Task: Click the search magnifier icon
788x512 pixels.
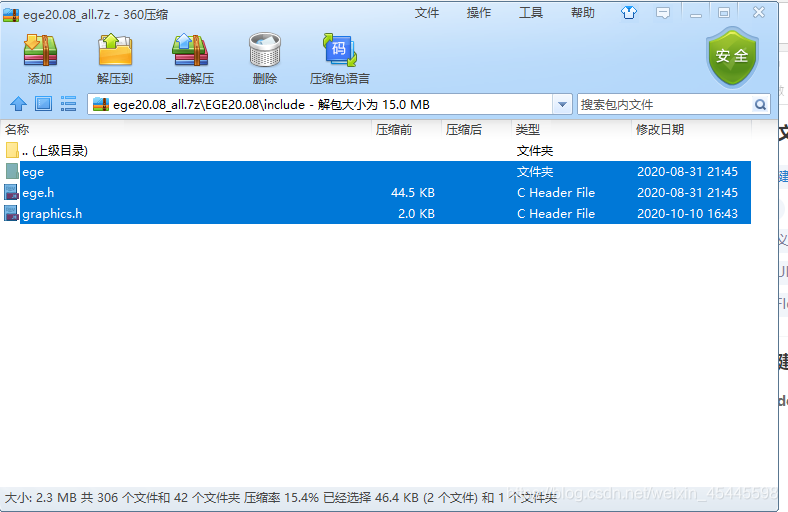Action: pos(760,105)
